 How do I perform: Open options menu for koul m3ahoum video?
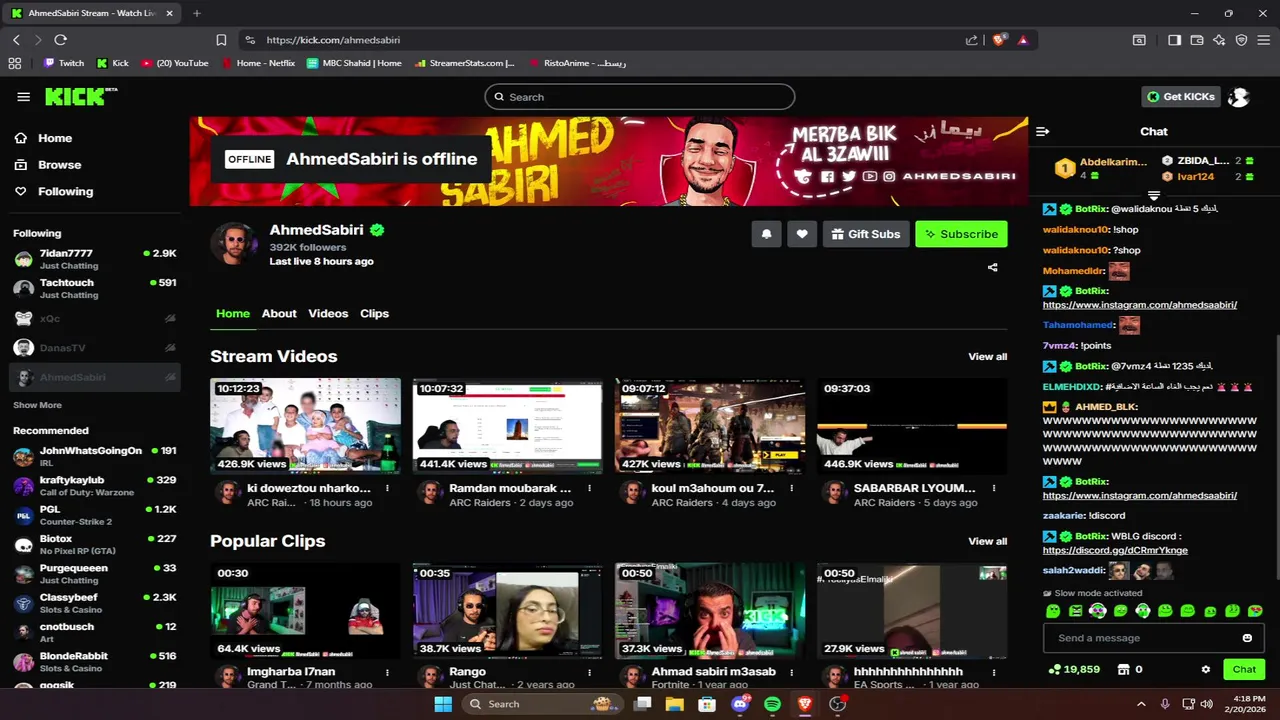pyautogui.click(x=791, y=488)
